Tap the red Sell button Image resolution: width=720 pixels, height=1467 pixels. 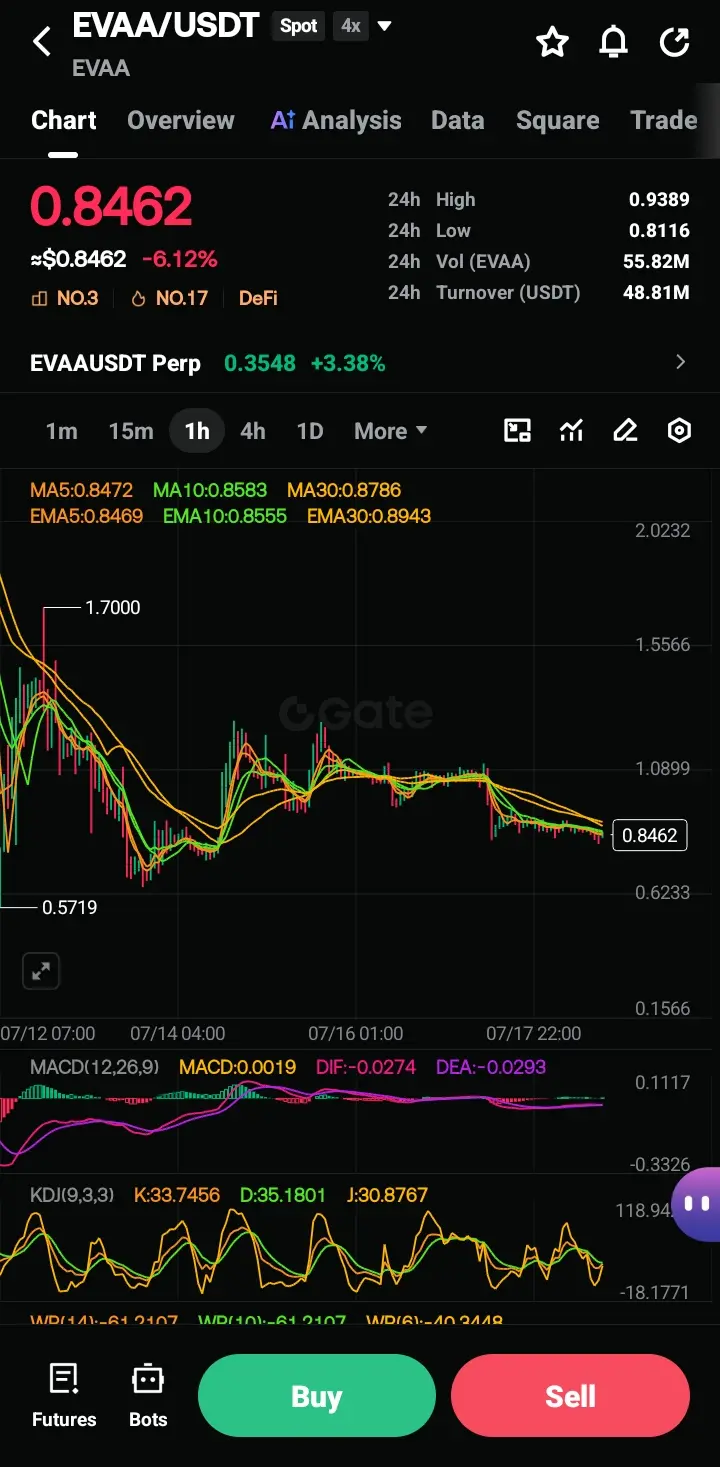(x=570, y=1396)
